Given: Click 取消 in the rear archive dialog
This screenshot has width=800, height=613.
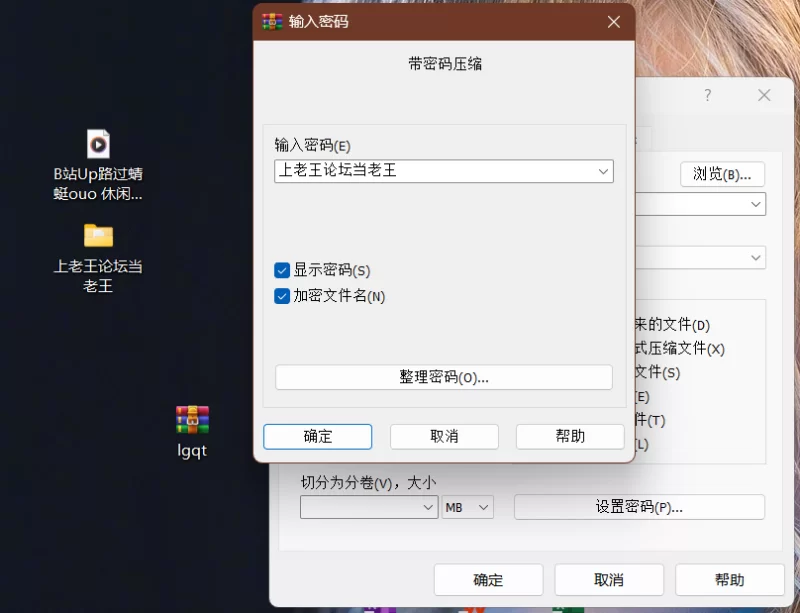Looking at the screenshot, I should coord(609,580).
